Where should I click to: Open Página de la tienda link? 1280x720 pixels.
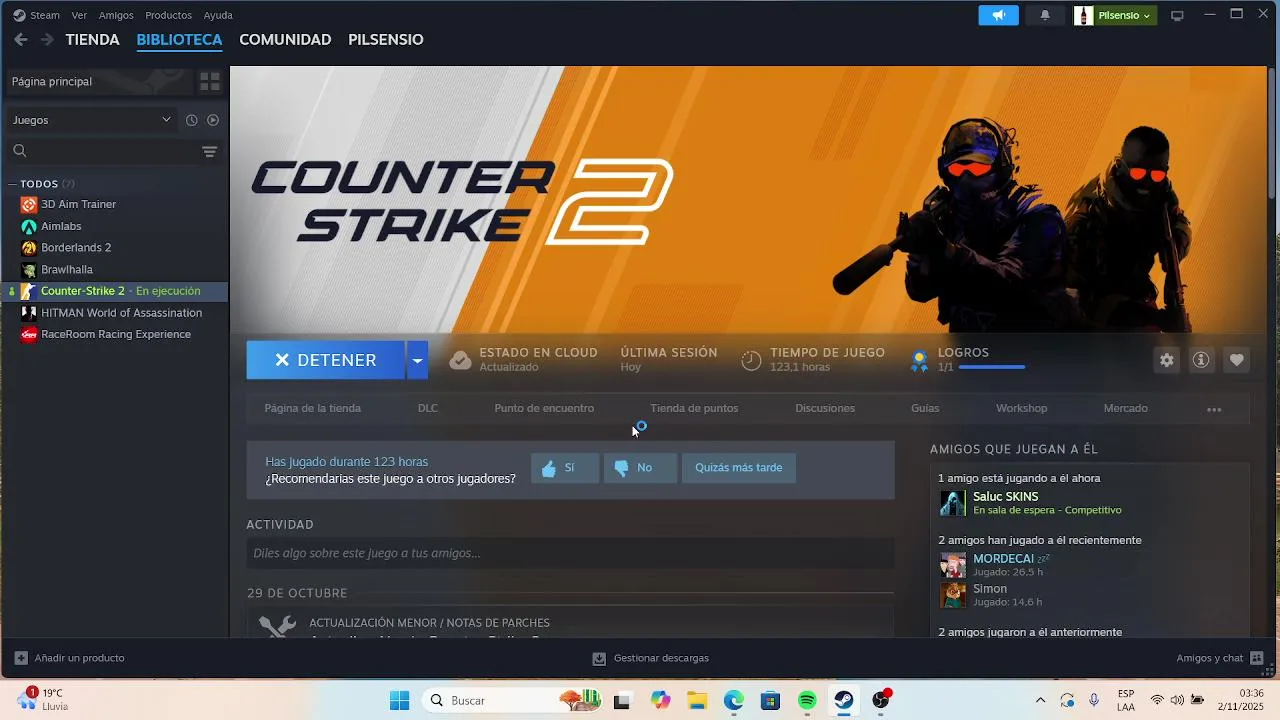pyautogui.click(x=312, y=408)
